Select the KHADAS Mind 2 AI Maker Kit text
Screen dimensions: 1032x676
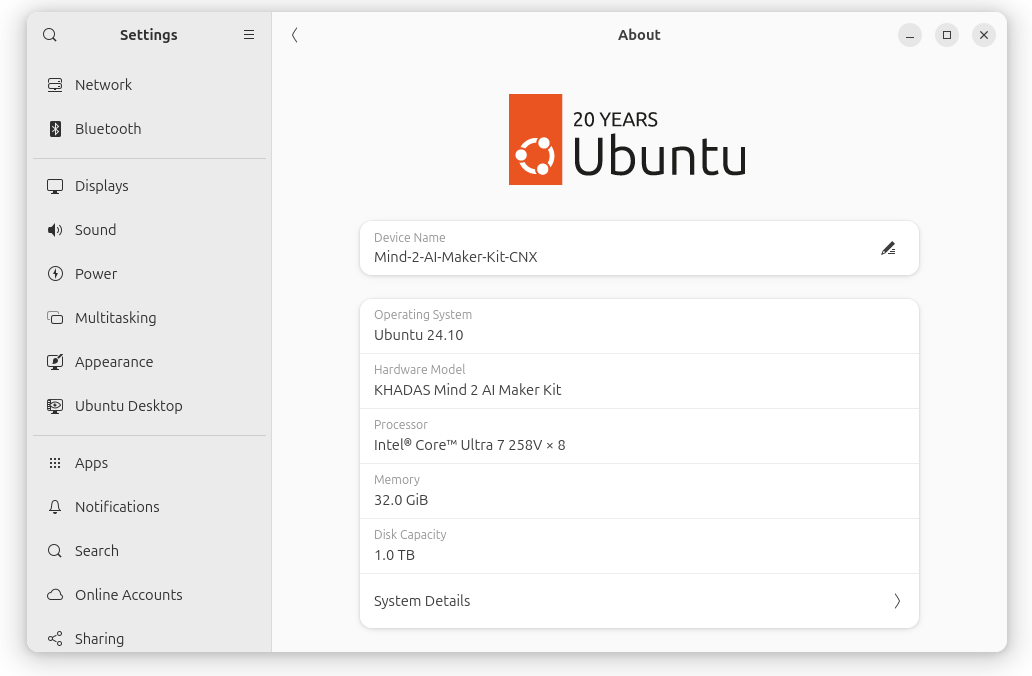(x=467, y=390)
